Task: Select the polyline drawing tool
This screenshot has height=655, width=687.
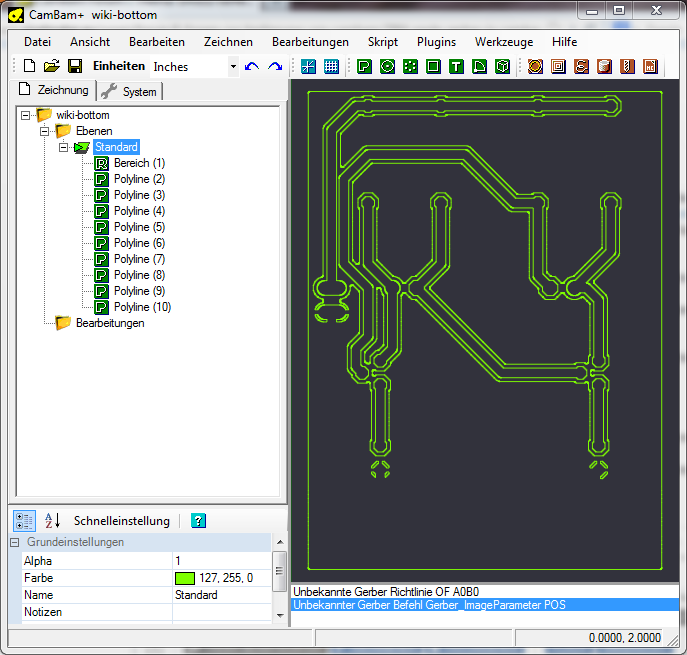Action: pyautogui.click(x=364, y=66)
